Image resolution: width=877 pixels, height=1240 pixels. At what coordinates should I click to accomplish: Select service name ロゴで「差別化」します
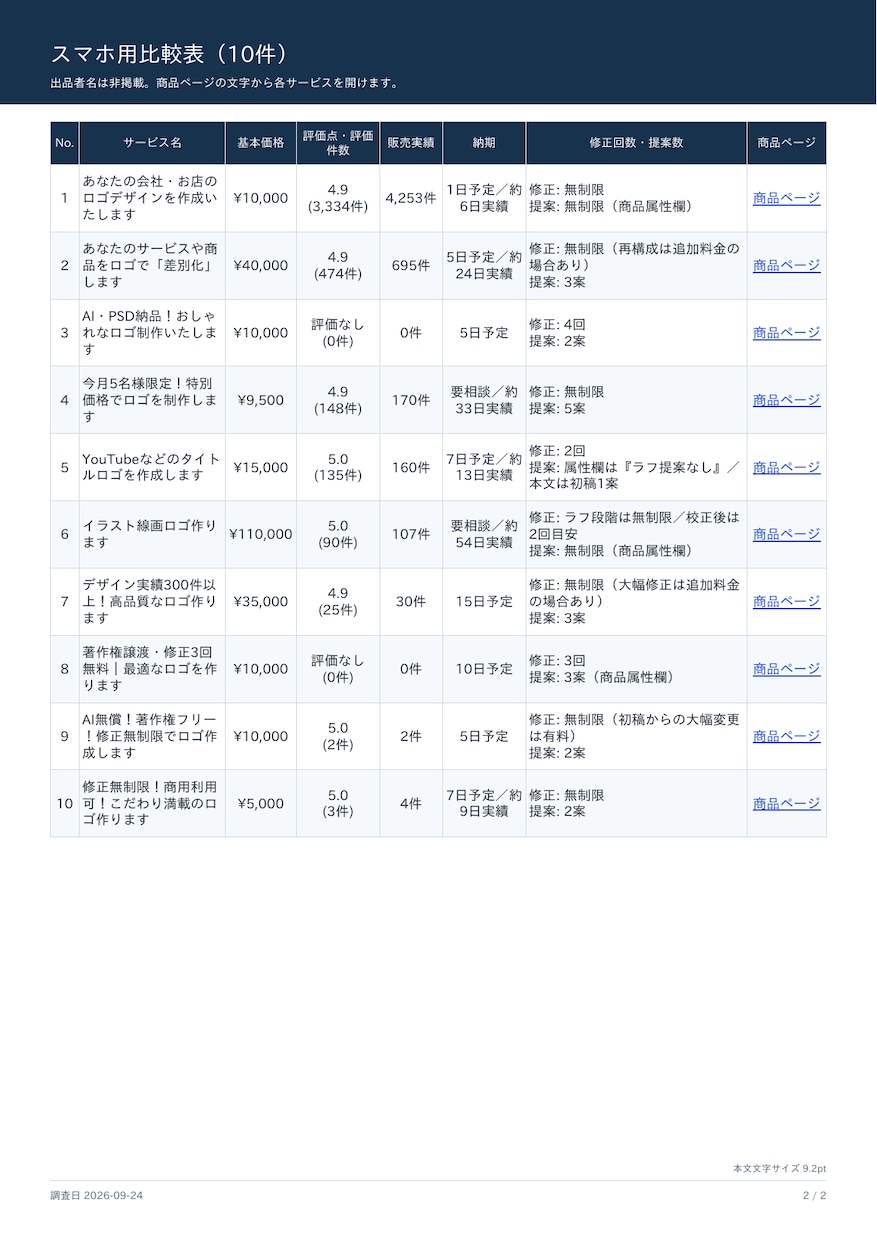[x=152, y=265]
